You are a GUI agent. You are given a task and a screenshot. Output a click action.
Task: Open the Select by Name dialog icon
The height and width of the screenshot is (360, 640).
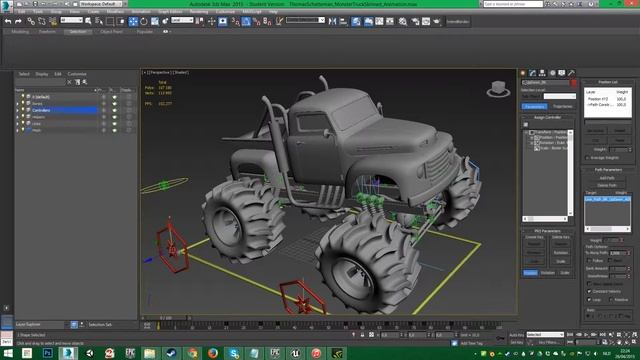(99, 21)
